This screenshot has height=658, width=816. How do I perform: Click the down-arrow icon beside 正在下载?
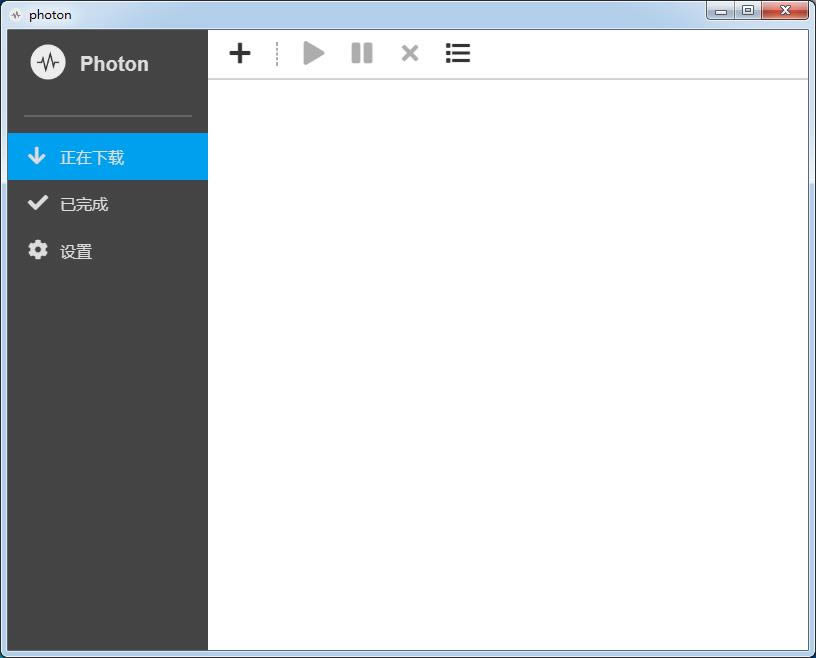click(37, 156)
